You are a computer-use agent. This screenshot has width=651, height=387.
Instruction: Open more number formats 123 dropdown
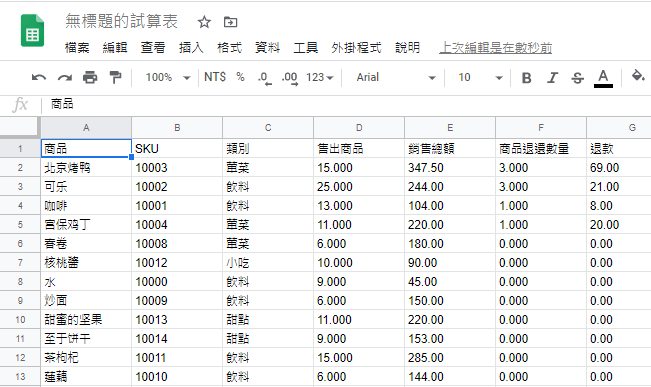click(320, 77)
